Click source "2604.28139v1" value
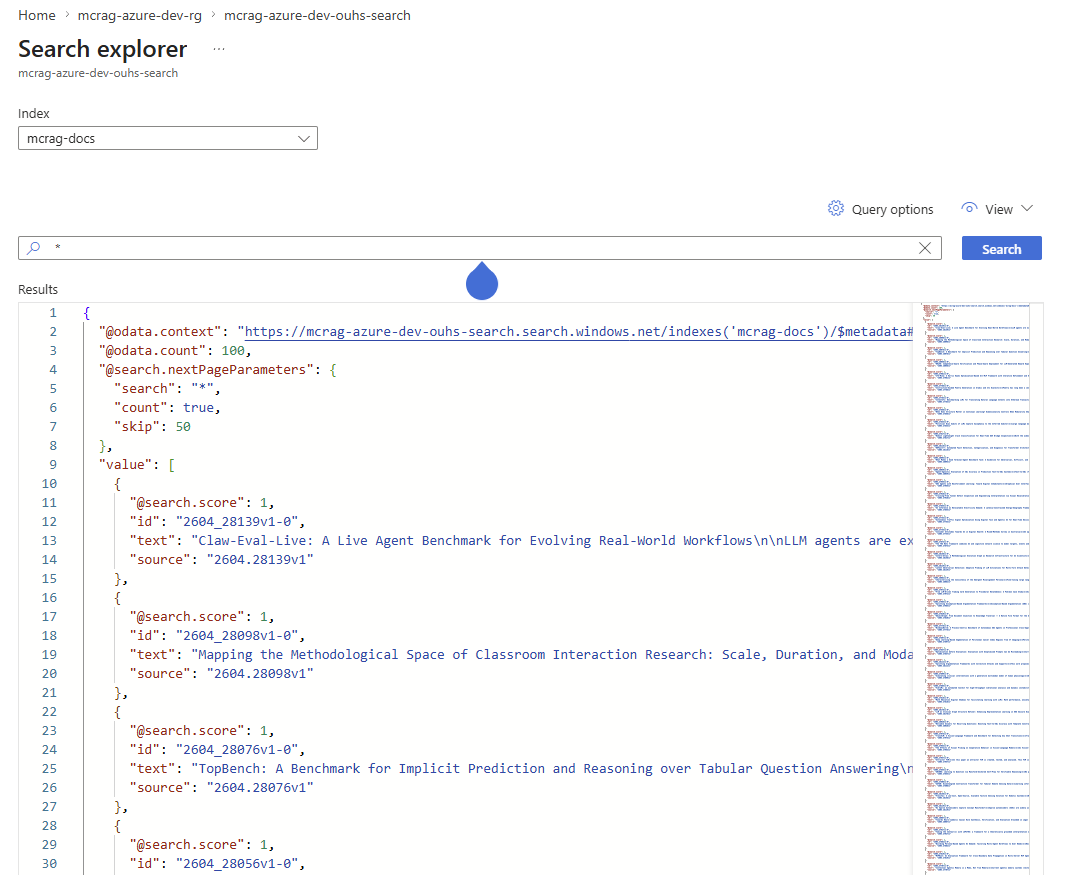Viewport: 1077px width, 875px height. tap(260, 560)
